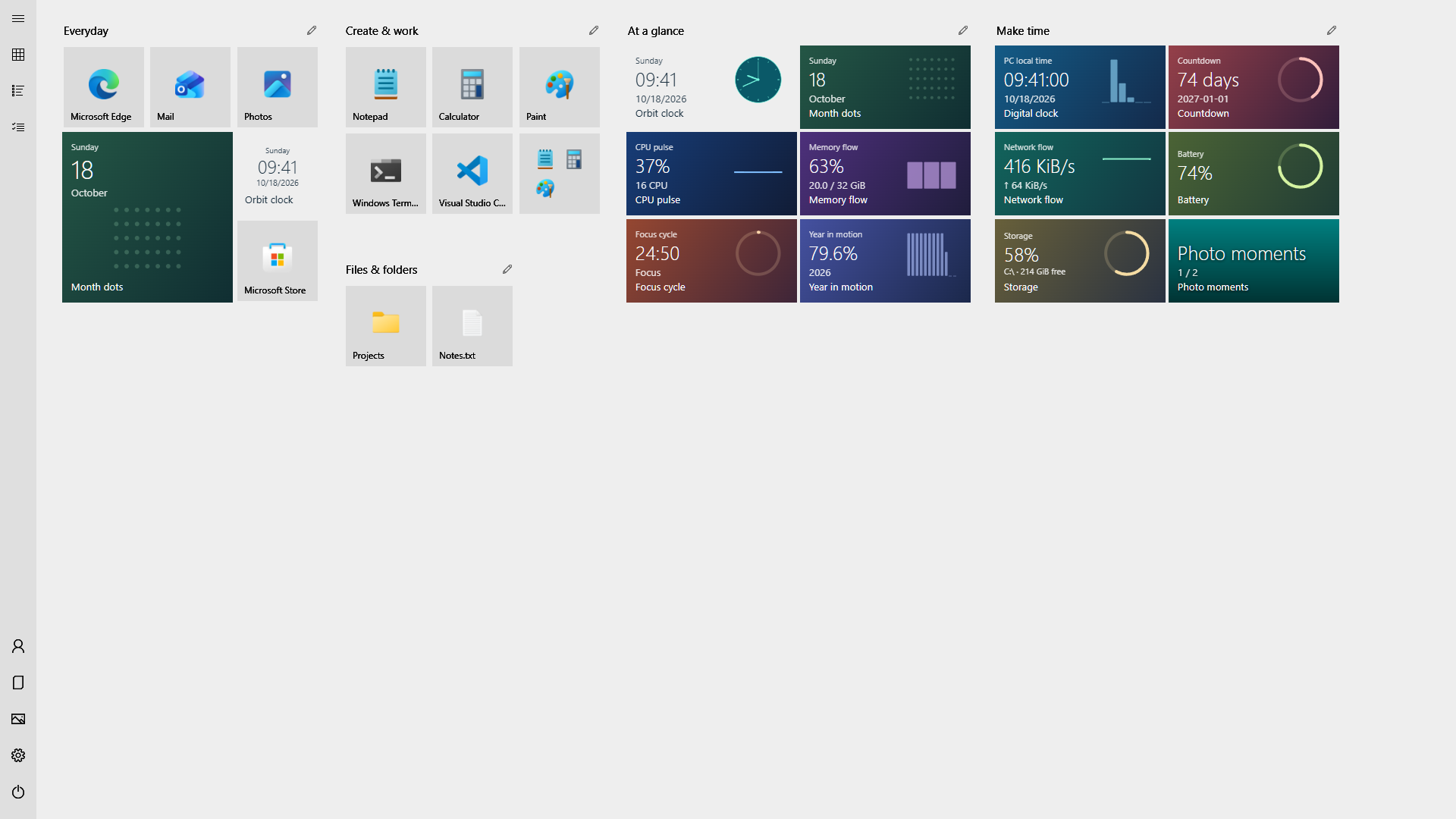Launch Microsoft Edge tile
Screen dimensions: 1456x819
point(104,87)
